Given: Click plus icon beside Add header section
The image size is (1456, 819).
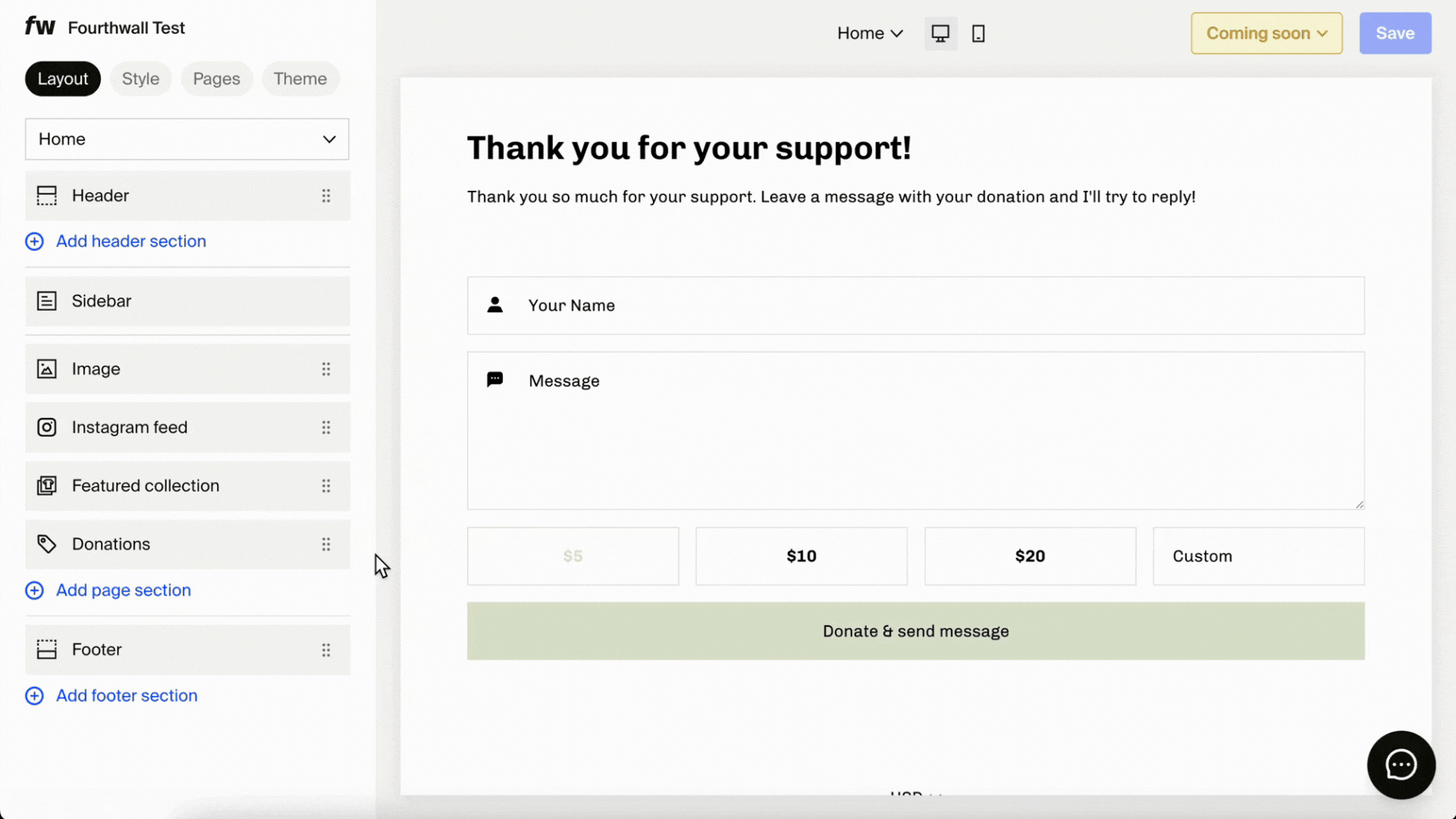Looking at the screenshot, I should 34,241.
